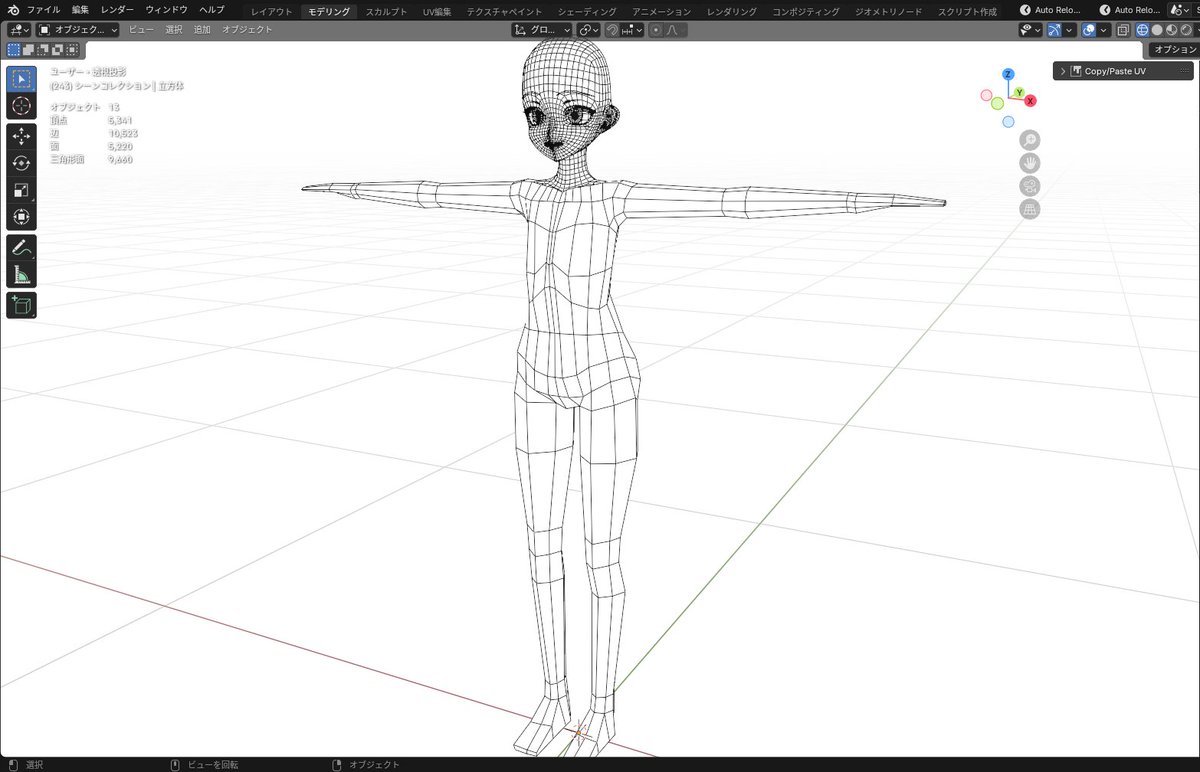Select material preview viewport shading
The width and height of the screenshot is (1200, 772).
tap(1171, 30)
